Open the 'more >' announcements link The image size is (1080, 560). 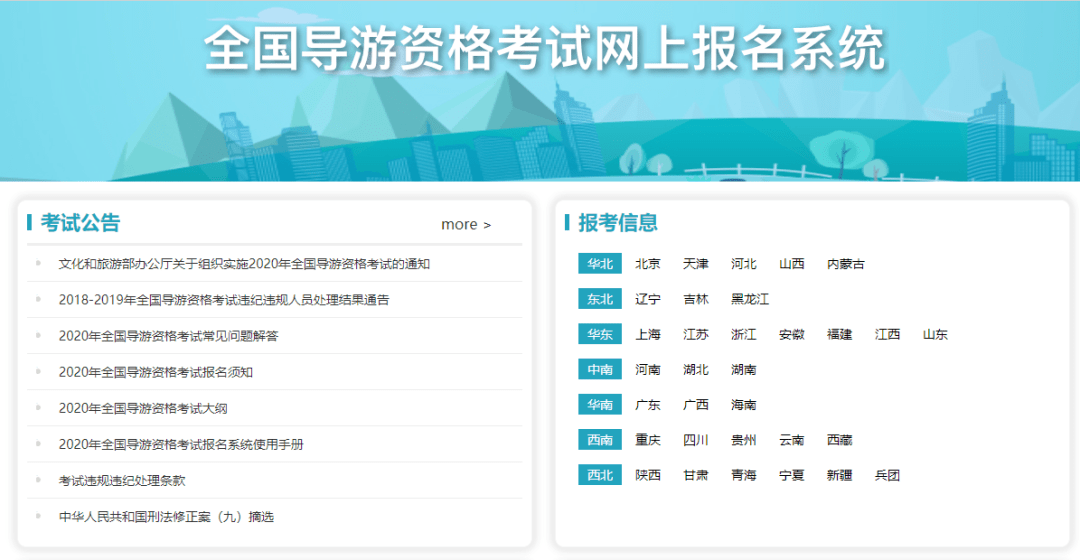[466, 225]
